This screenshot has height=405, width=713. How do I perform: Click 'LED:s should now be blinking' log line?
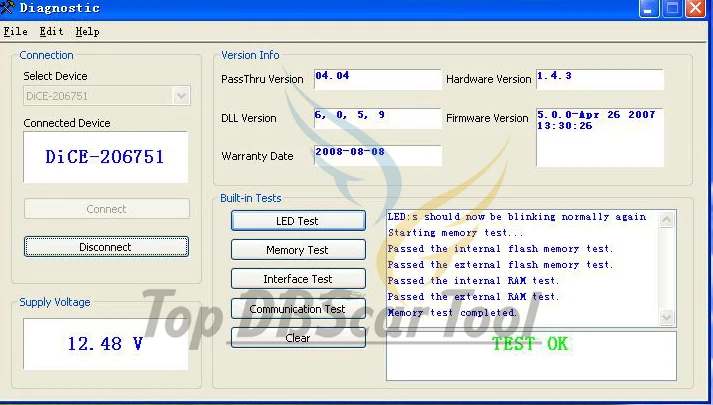(517, 217)
